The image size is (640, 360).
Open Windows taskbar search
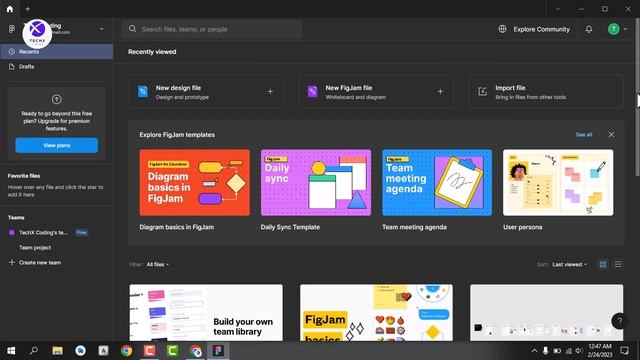(34, 351)
